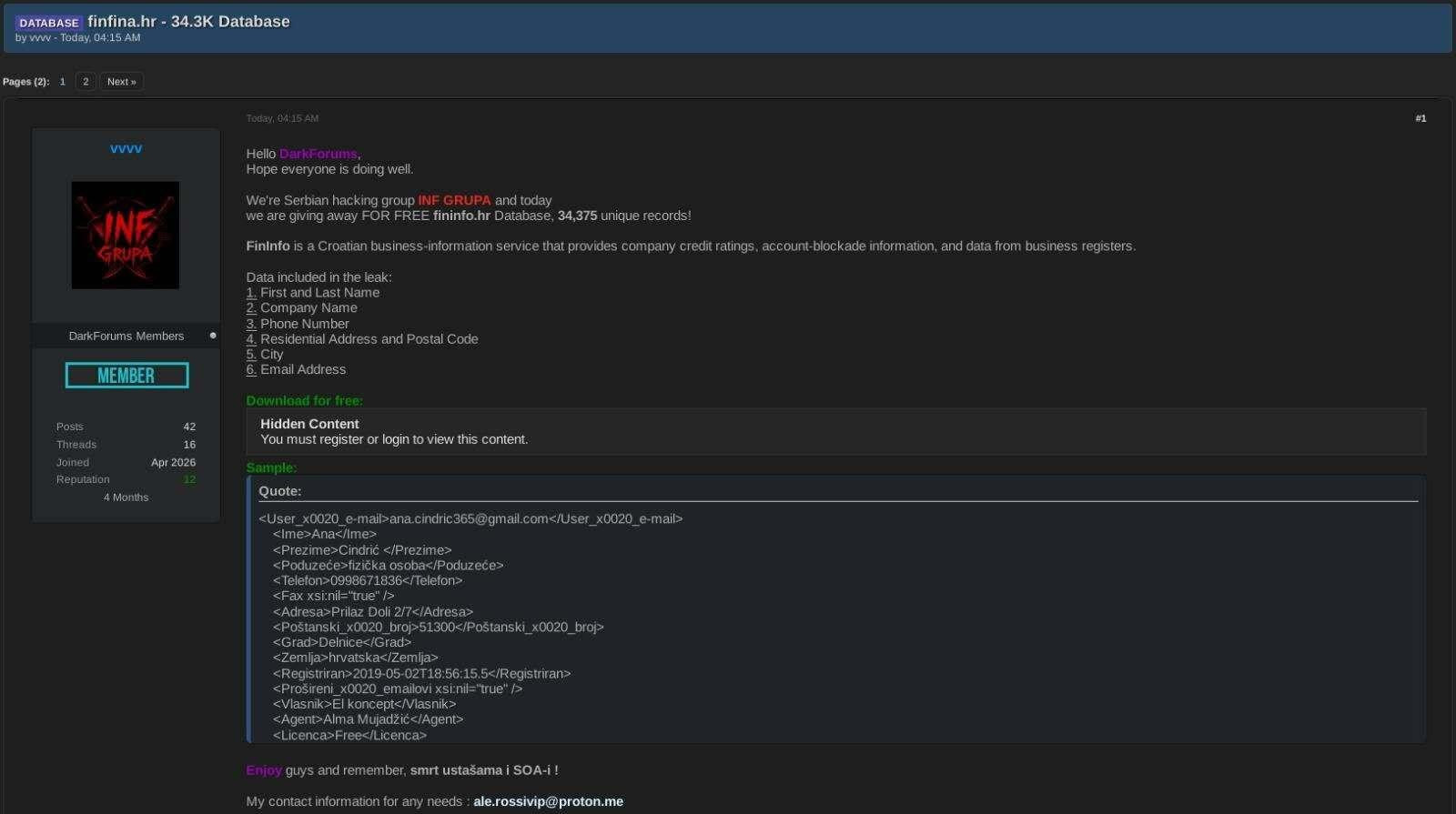
Task: Click the Joined date Apr 2026
Action: click(x=173, y=462)
